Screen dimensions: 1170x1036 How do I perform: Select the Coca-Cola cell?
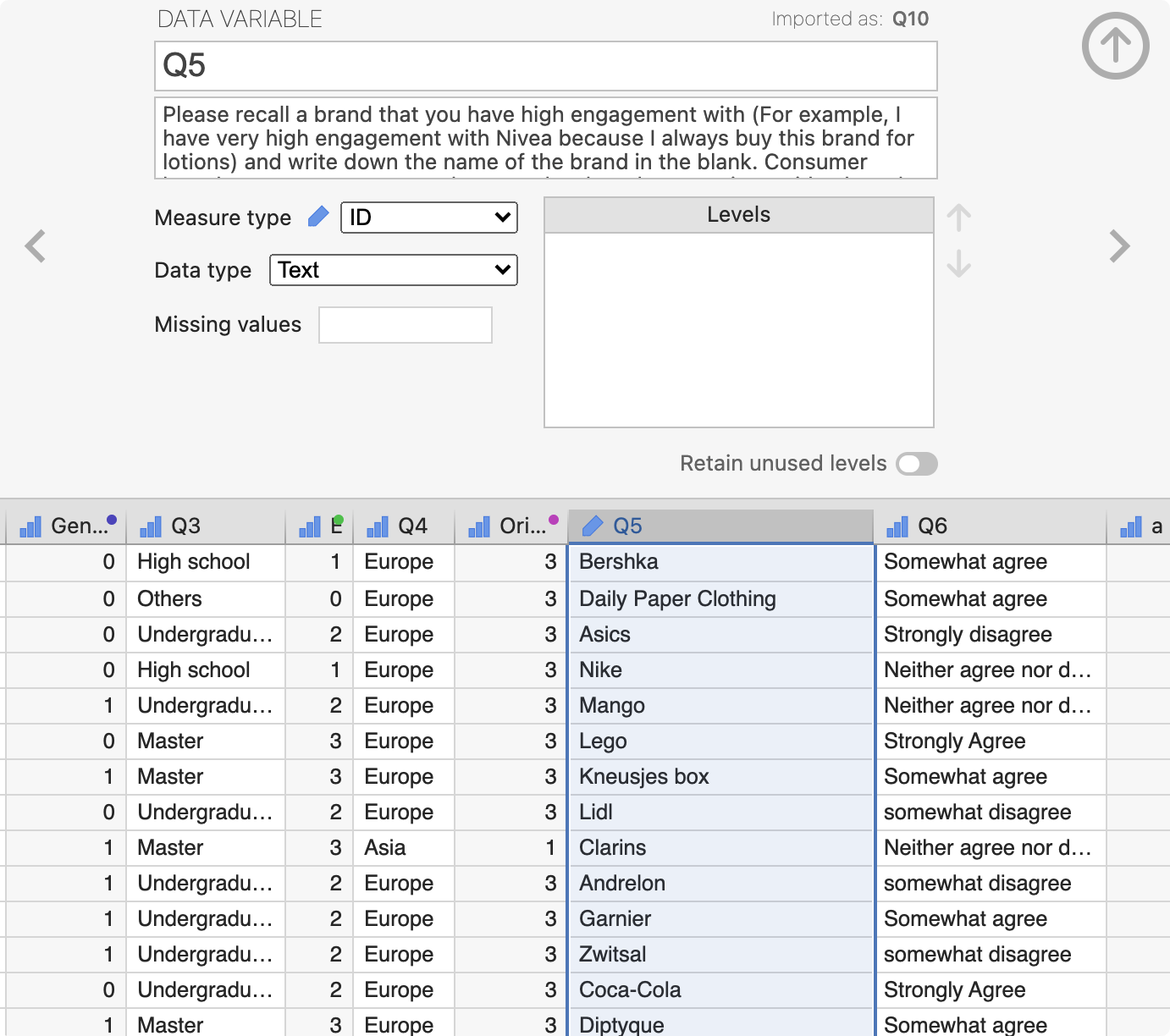coord(720,990)
